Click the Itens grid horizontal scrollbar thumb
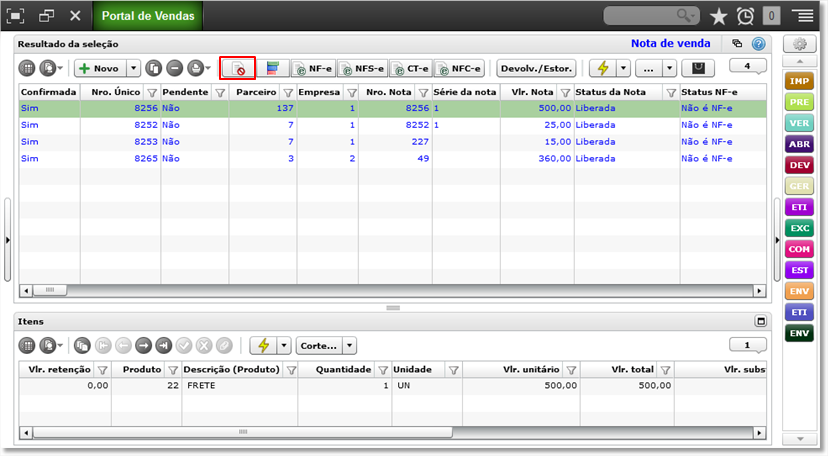 tap(242, 432)
